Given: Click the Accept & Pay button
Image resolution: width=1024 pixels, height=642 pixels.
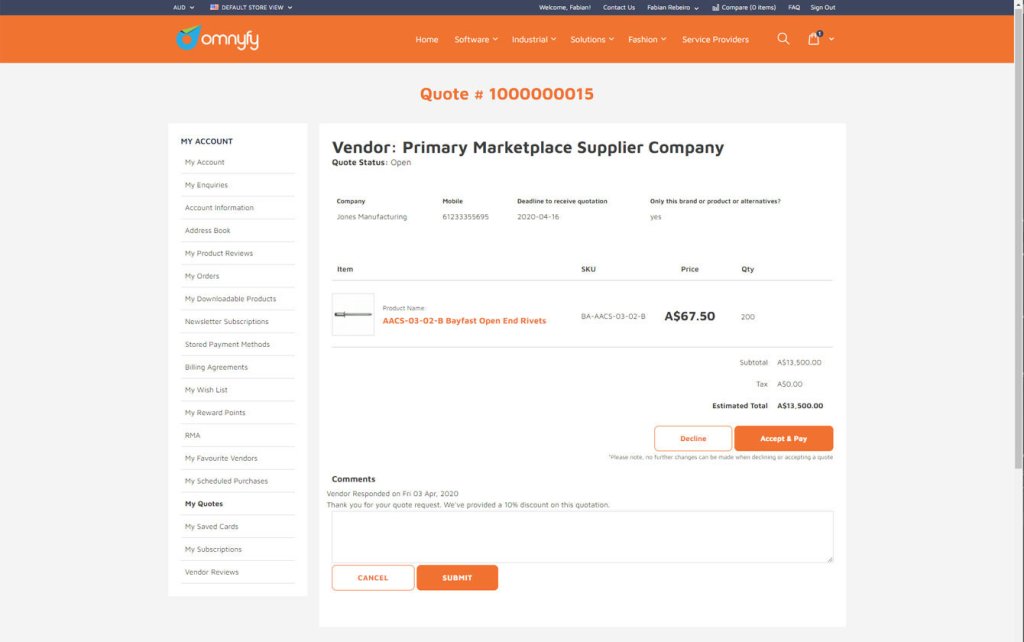Looking at the screenshot, I should pos(783,438).
